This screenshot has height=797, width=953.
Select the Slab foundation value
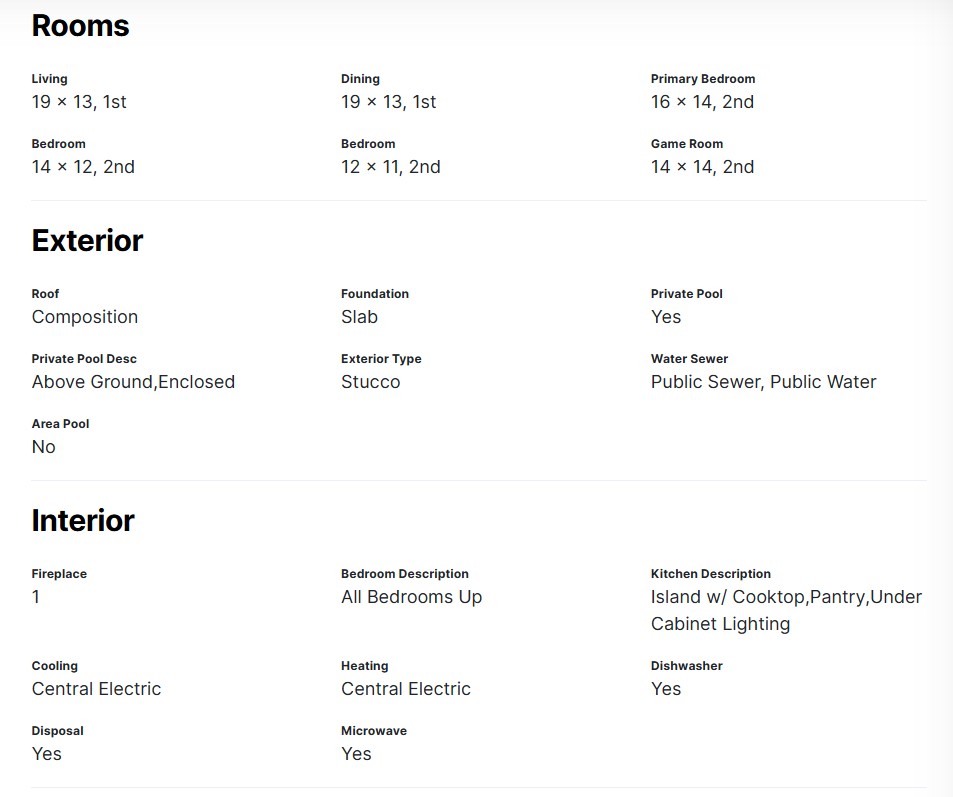359,317
